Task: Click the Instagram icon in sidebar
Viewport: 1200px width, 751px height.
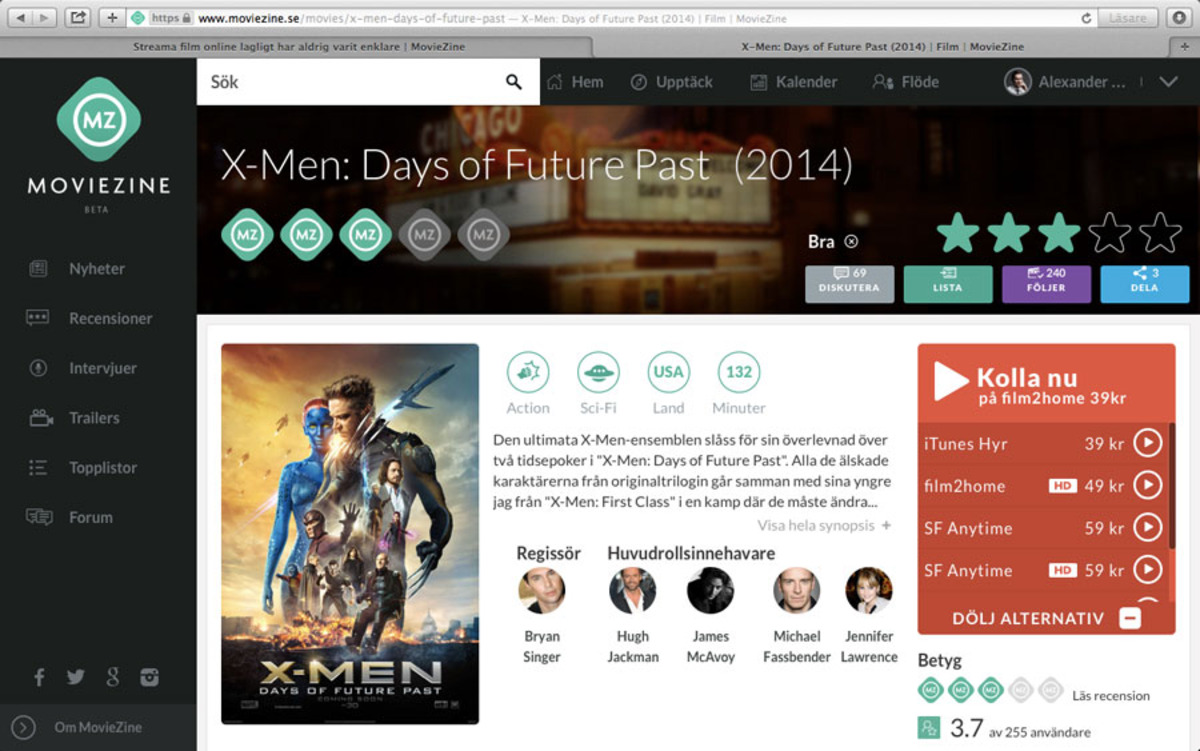Action: [x=149, y=677]
